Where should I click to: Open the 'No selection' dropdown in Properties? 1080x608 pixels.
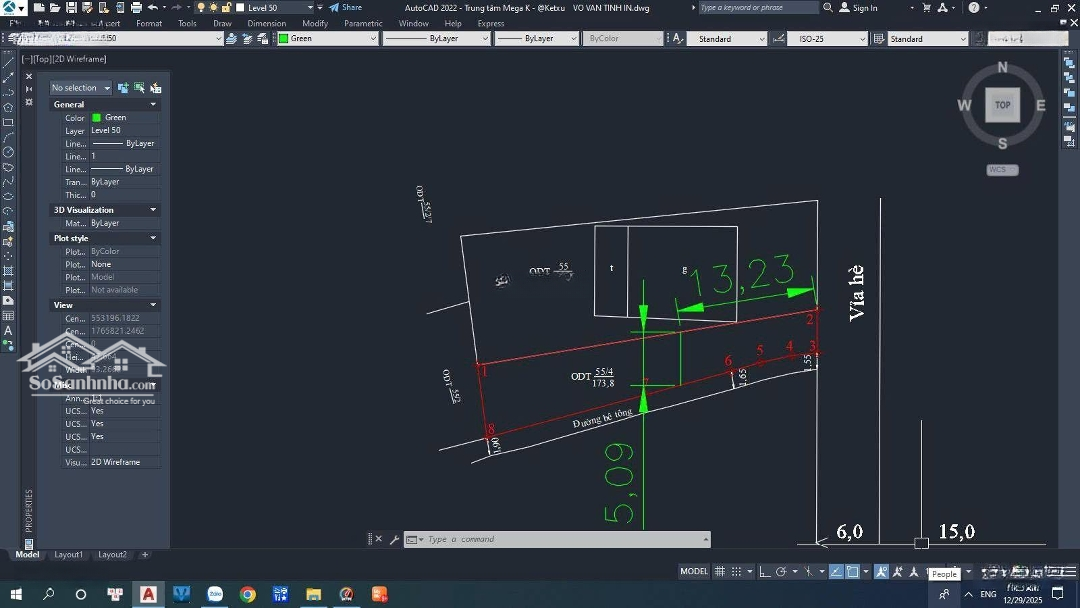81,88
